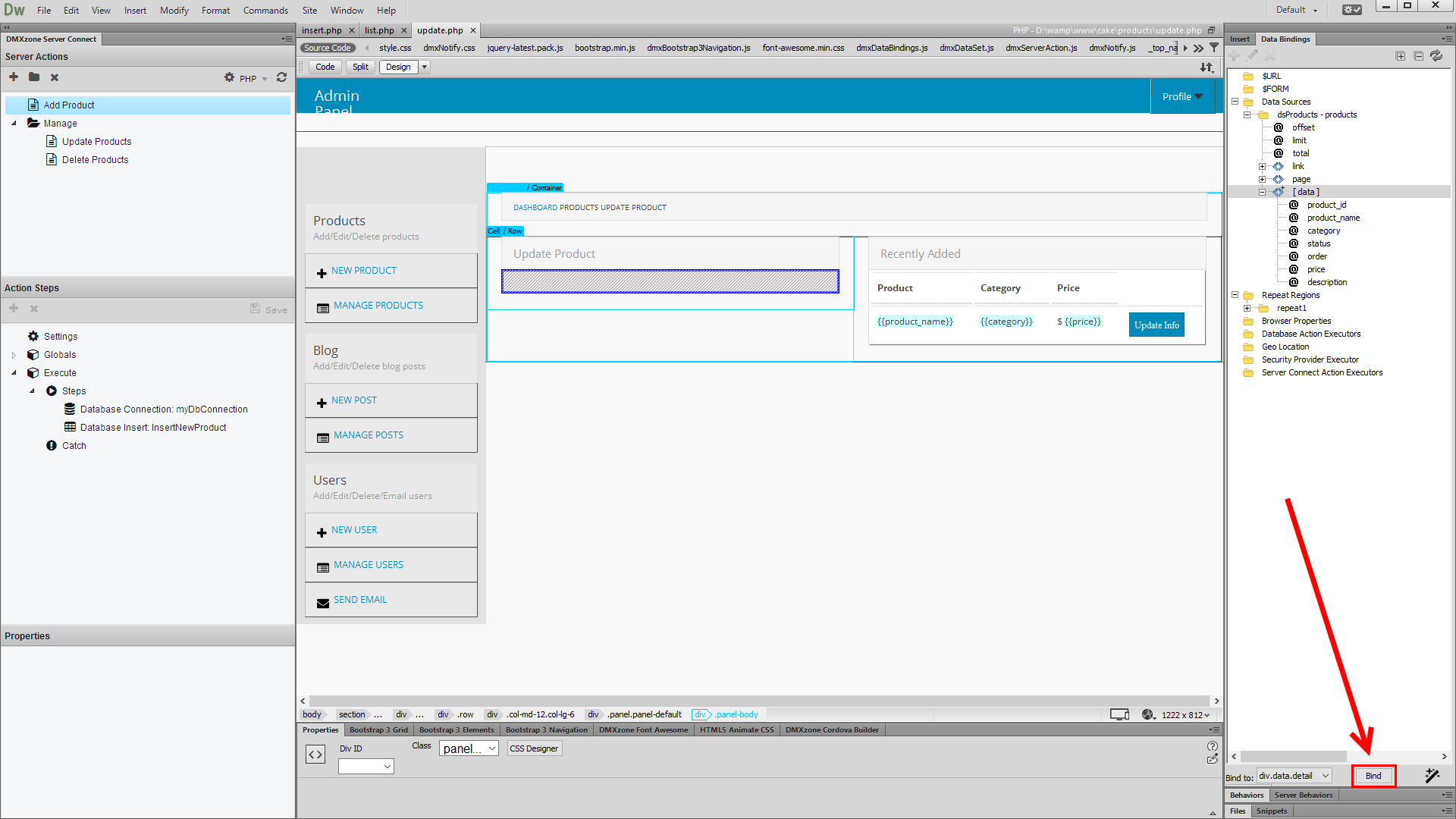
Task: Collapse the Steps node
Action: 32,391
